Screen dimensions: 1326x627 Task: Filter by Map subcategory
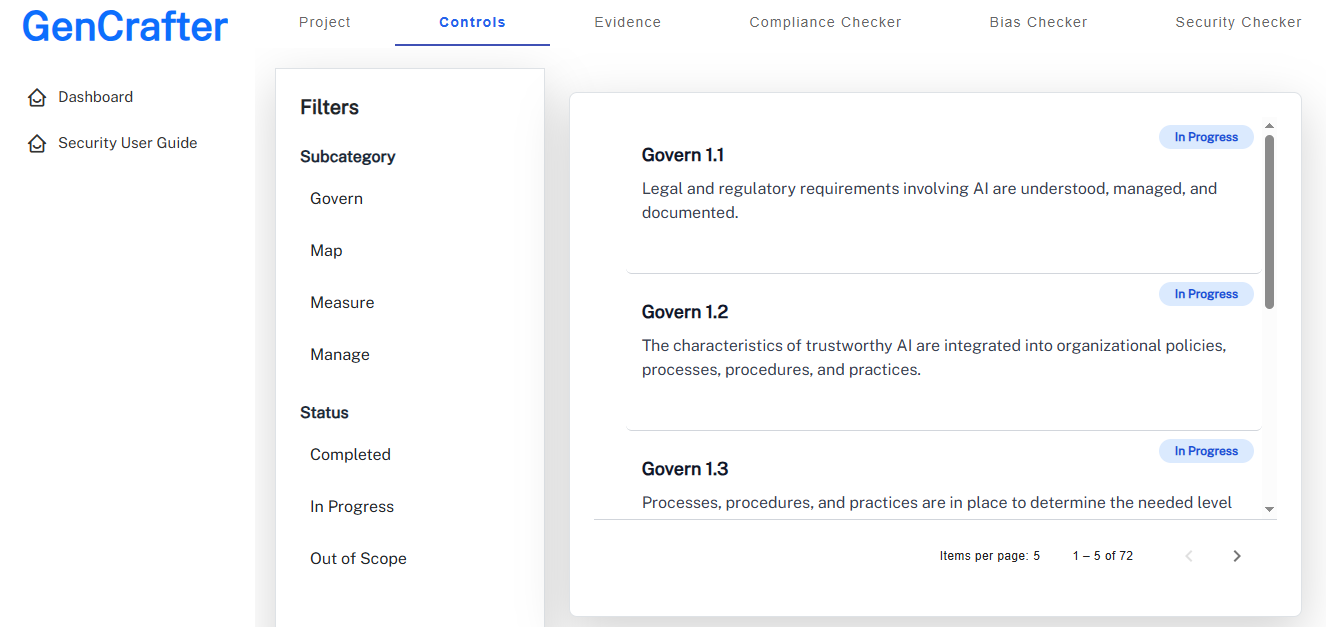[x=326, y=251]
